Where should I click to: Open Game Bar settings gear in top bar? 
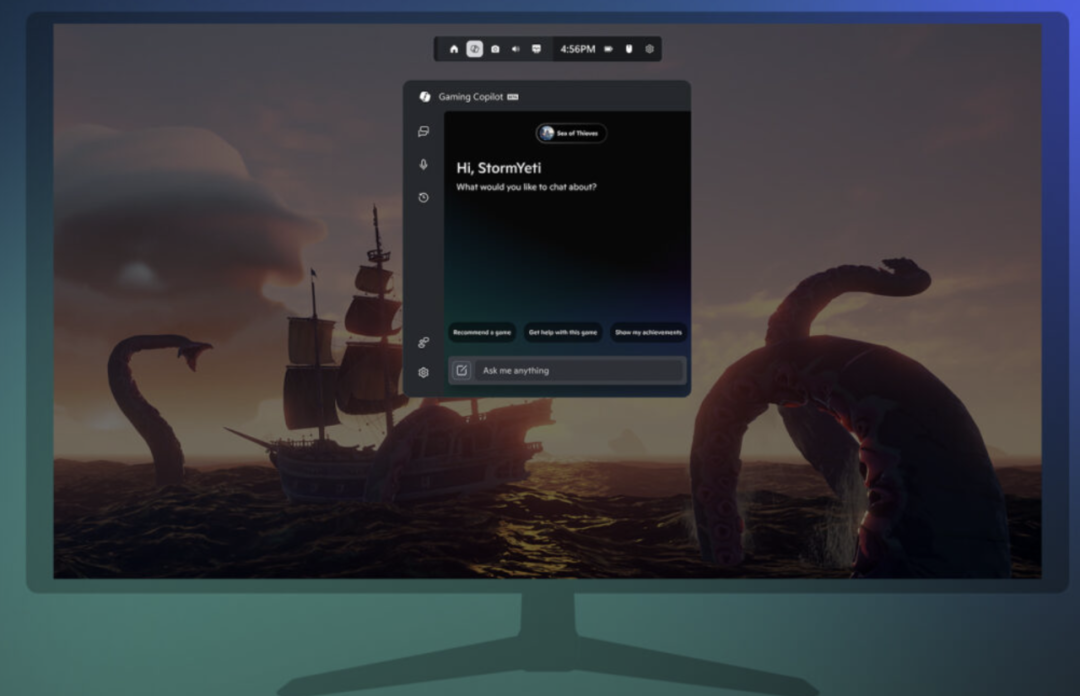[649, 49]
